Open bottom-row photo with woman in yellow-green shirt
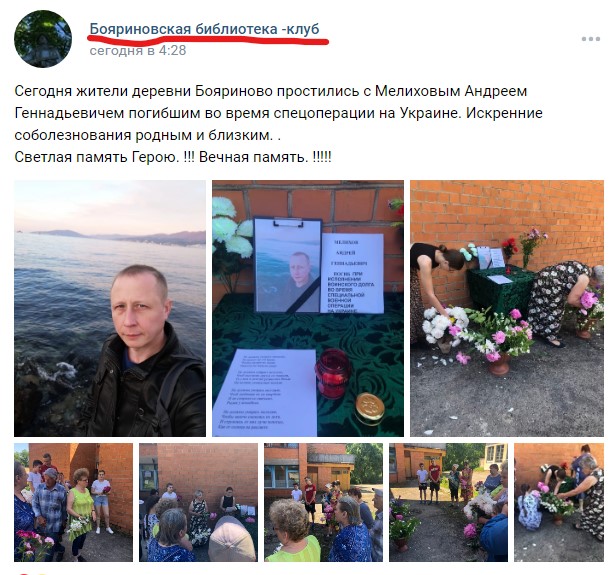The width and height of the screenshot is (610, 575). point(323,502)
